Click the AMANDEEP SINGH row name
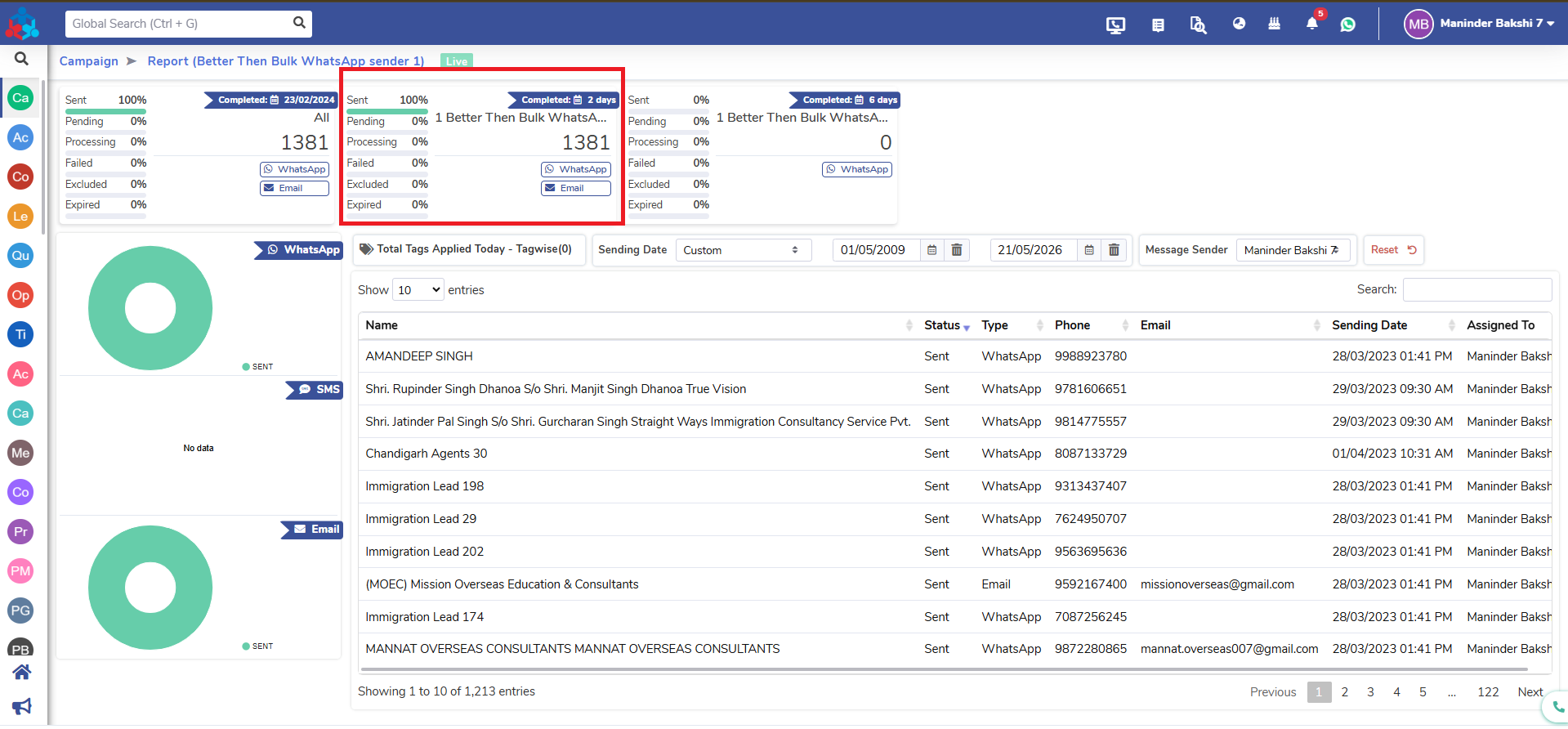The image size is (1568, 729). pyautogui.click(x=419, y=356)
